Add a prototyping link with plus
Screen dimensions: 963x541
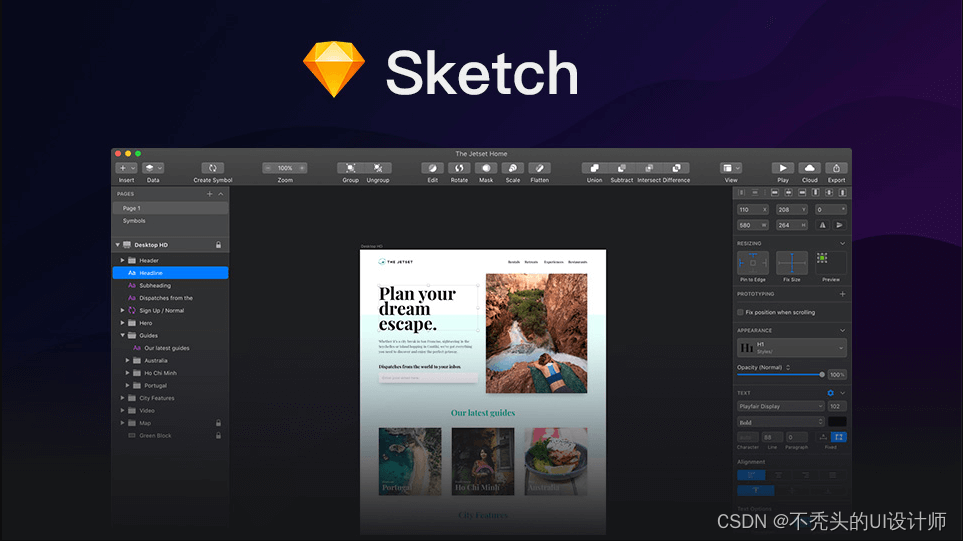[843, 294]
